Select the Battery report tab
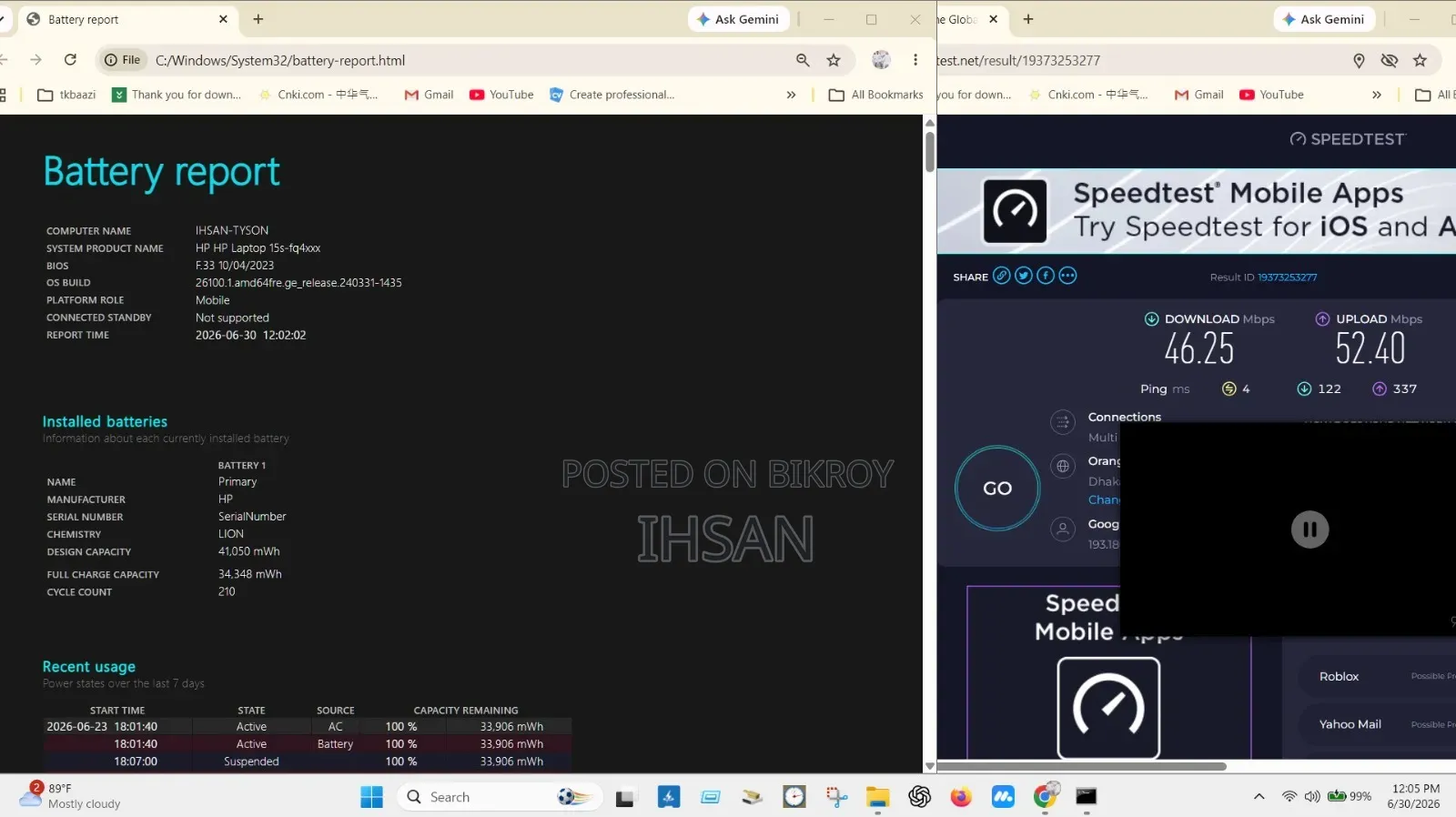1456x817 pixels. [126, 19]
